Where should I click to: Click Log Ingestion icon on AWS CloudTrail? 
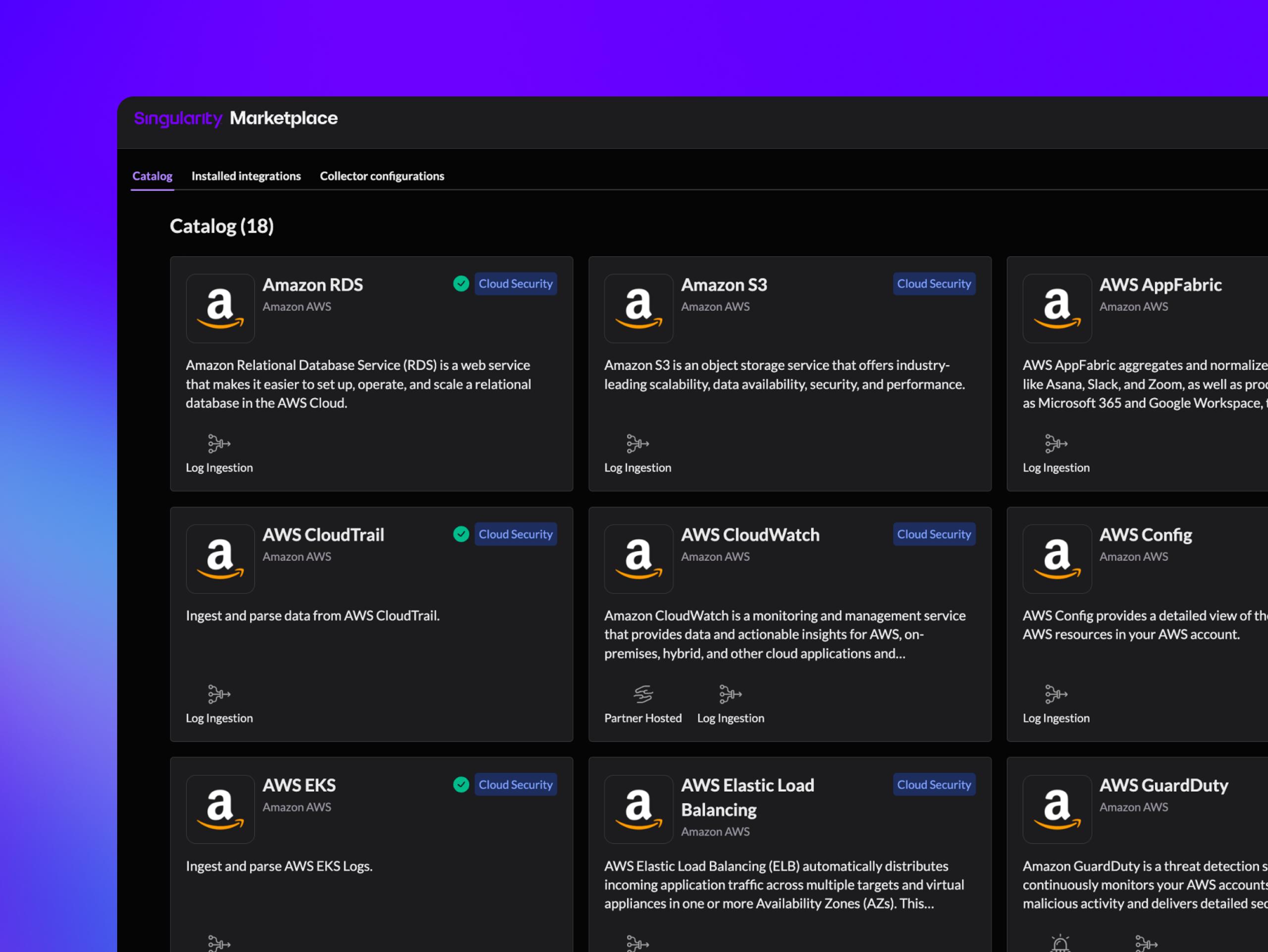(219, 694)
